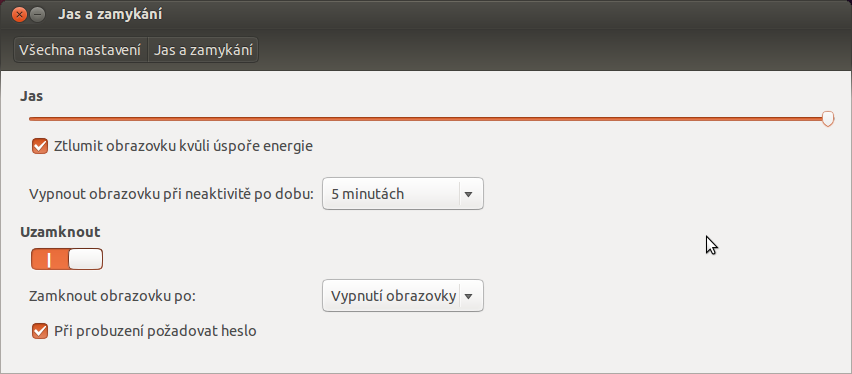Click the white knob of the lock switch
This screenshot has height=374, width=852.
[85, 259]
